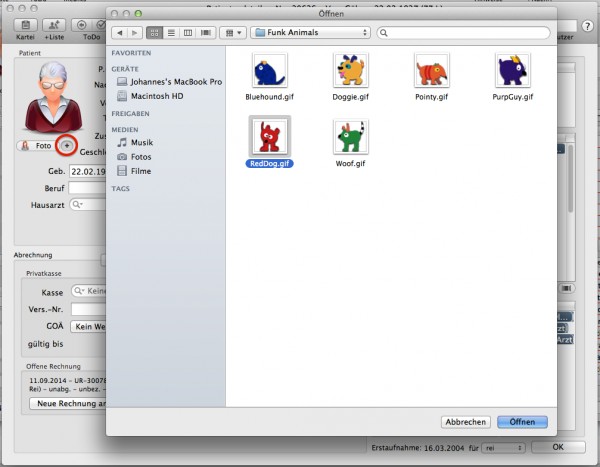Click the help question mark button
Image resolution: width=600 pixels, height=467 pixels.
point(587,26)
